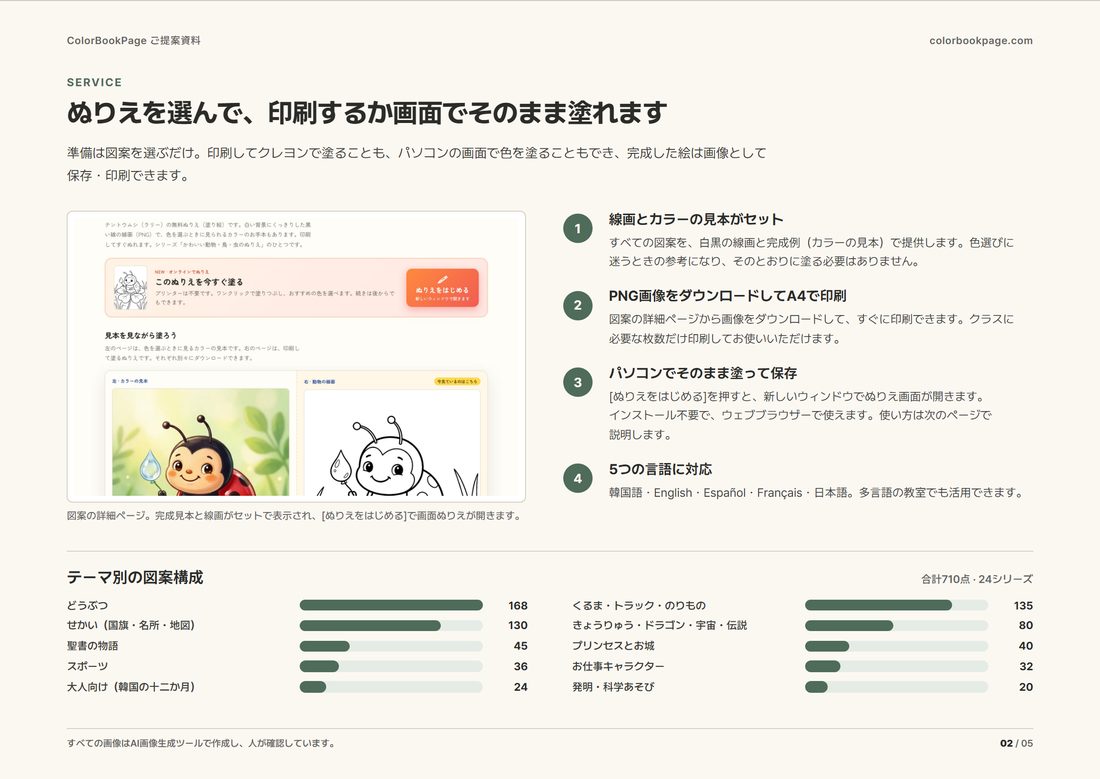Click the count value 40
1100x779 pixels.
1026,646
